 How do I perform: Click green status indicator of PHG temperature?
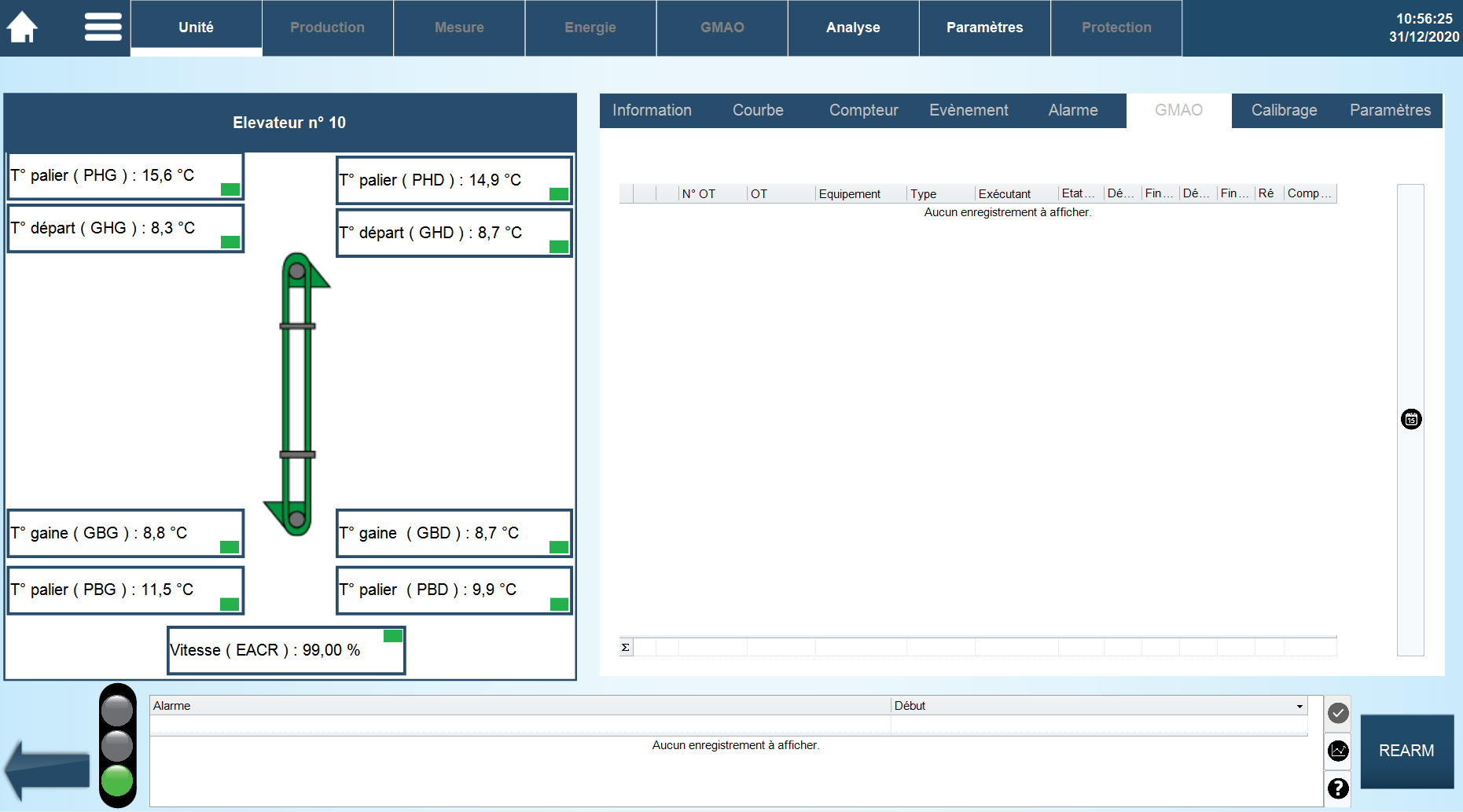(230, 189)
